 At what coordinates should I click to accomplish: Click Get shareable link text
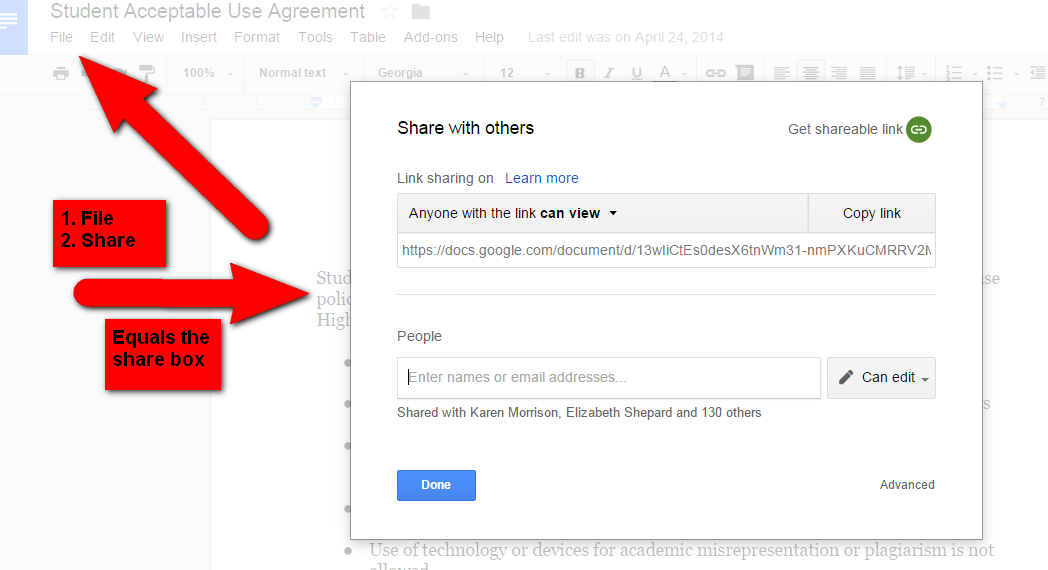pyautogui.click(x=845, y=129)
